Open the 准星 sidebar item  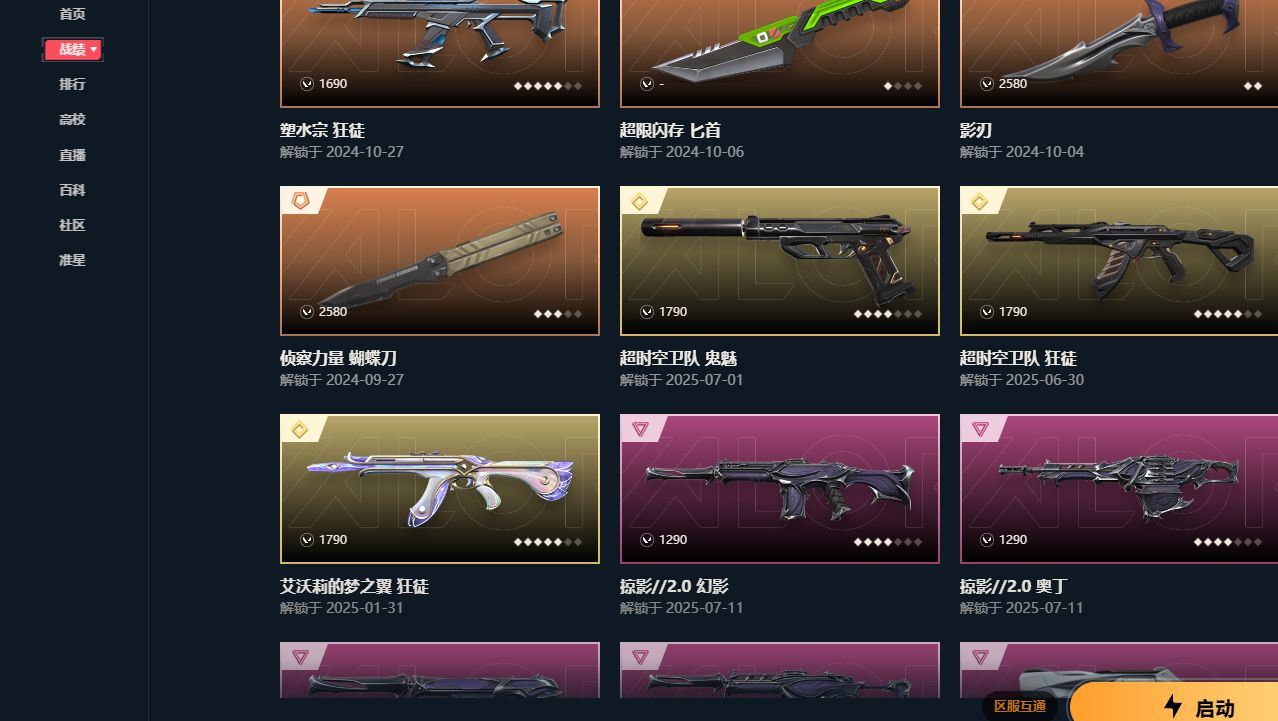(72, 260)
